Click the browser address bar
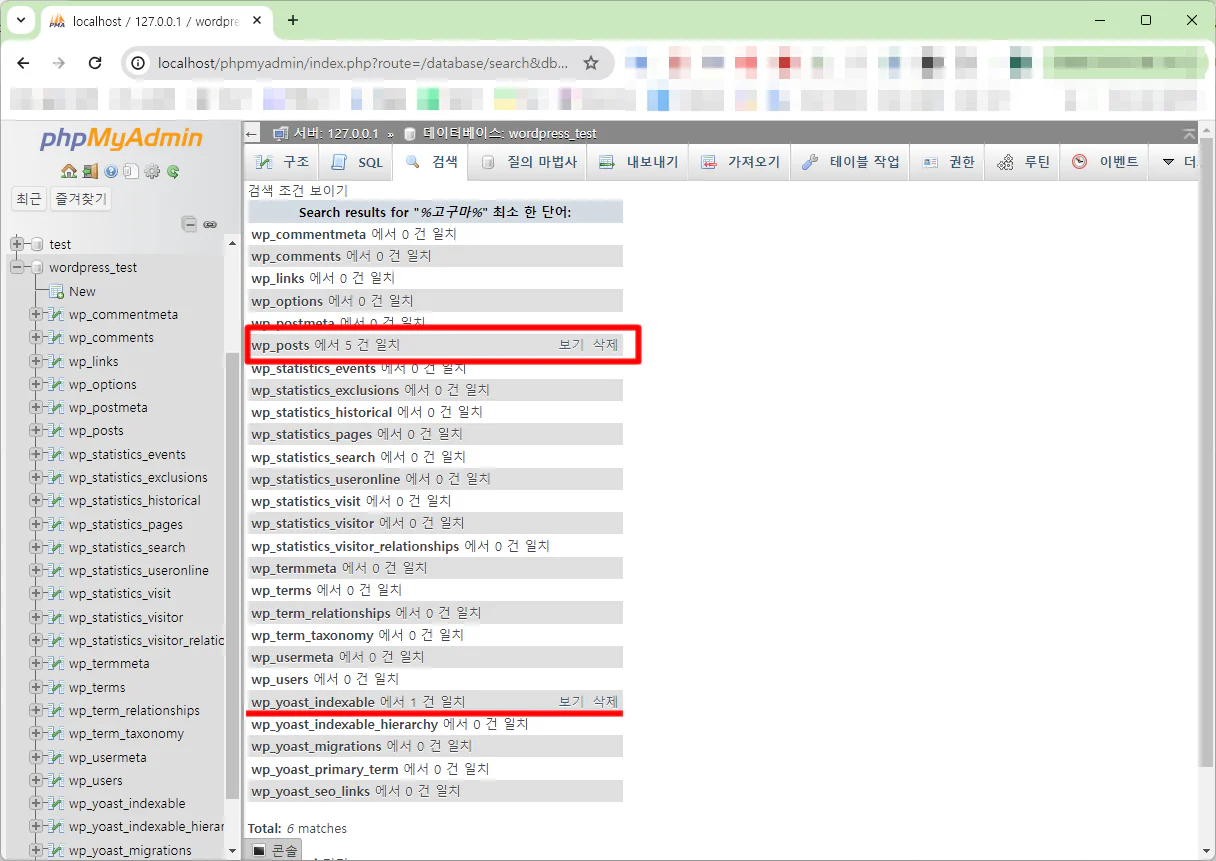This screenshot has height=861, width=1216. click(x=360, y=63)
